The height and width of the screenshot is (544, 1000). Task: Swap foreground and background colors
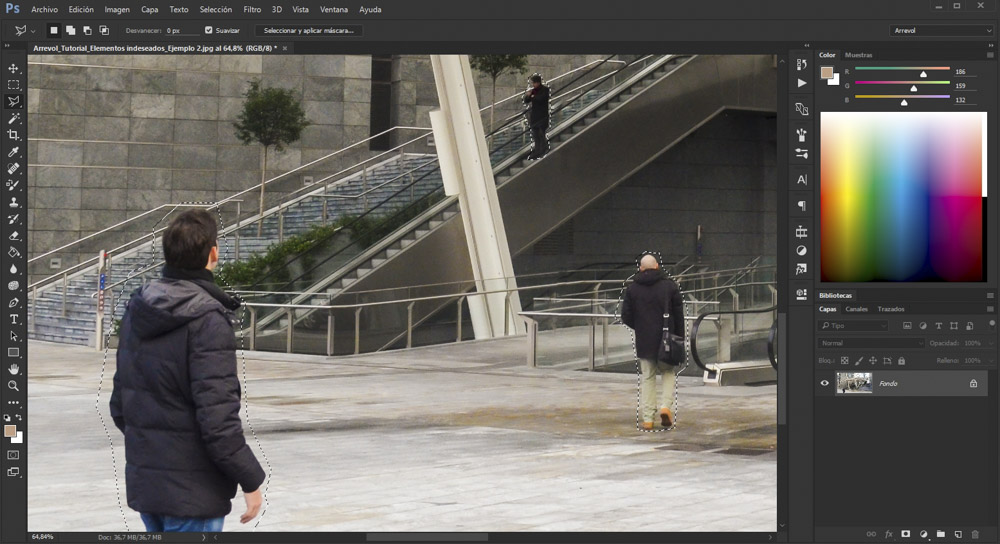pyautogui.click(x=19, y=417)
